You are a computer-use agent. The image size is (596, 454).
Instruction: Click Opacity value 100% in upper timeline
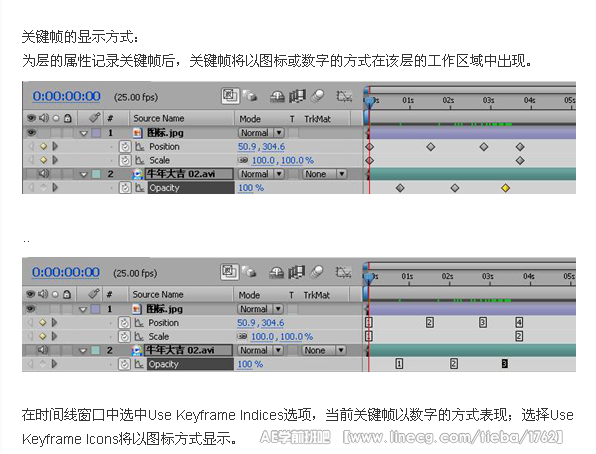(x=251, y=187)
